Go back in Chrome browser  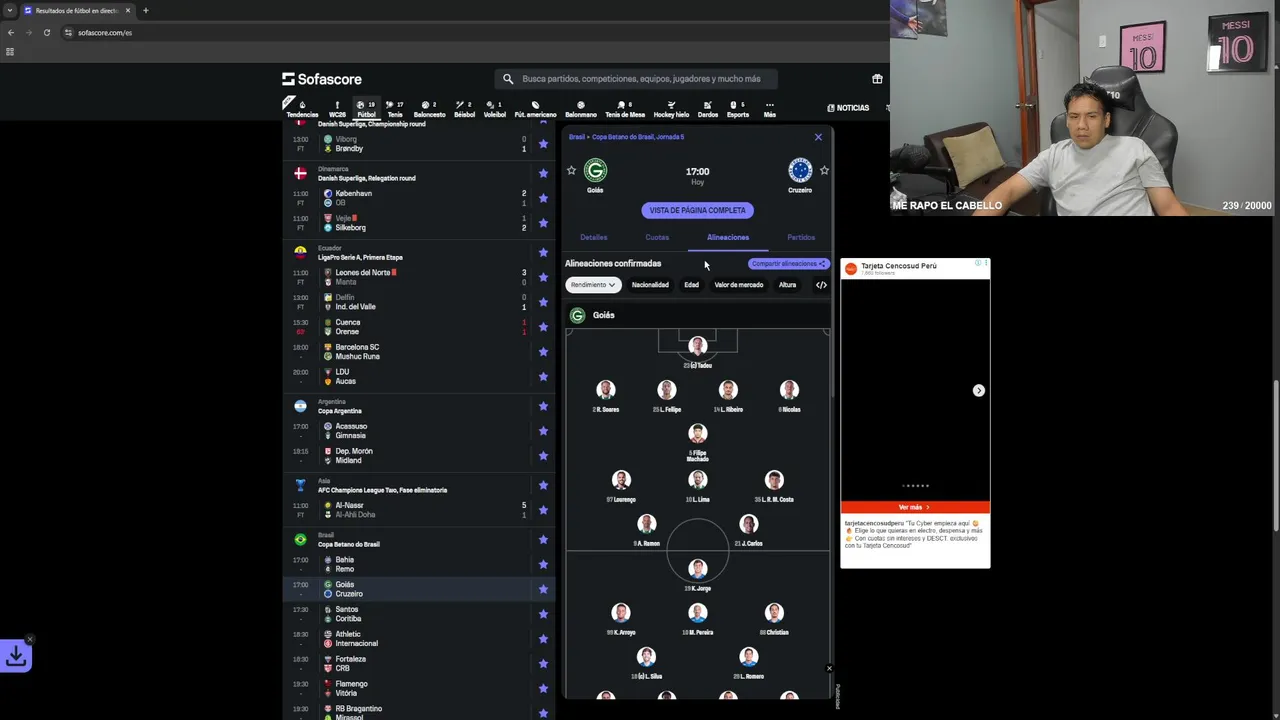[x=11, y=32]
